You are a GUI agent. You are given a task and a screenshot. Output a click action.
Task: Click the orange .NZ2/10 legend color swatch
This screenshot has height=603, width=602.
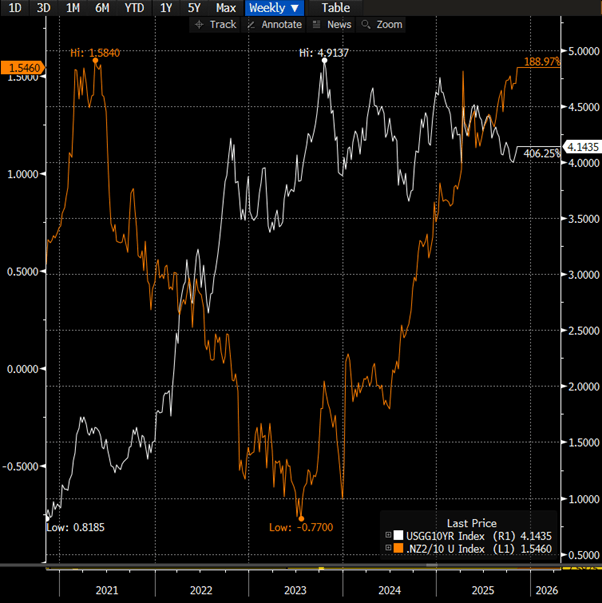(398, 550)
